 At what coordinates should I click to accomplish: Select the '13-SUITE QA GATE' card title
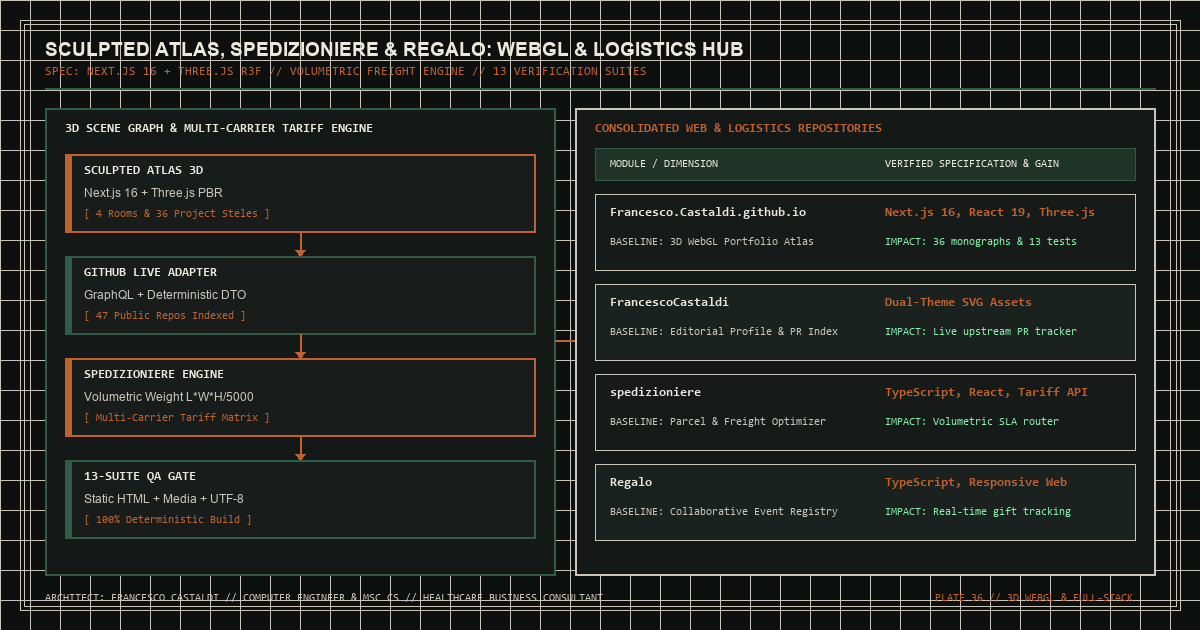[140, 476]
